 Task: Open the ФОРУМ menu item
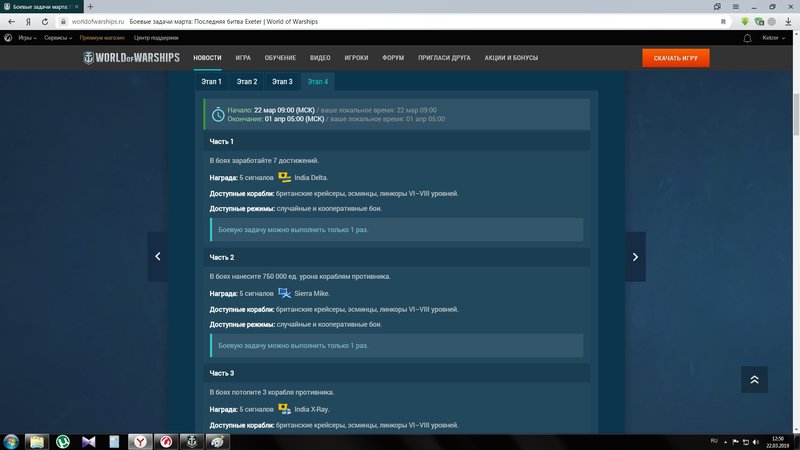coord(393,58)
